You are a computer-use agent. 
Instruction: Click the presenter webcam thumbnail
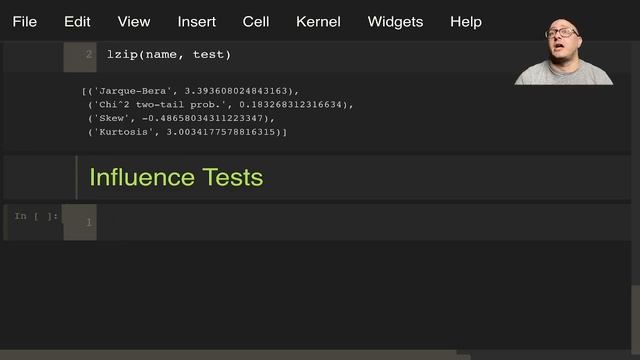click(564, 51)
